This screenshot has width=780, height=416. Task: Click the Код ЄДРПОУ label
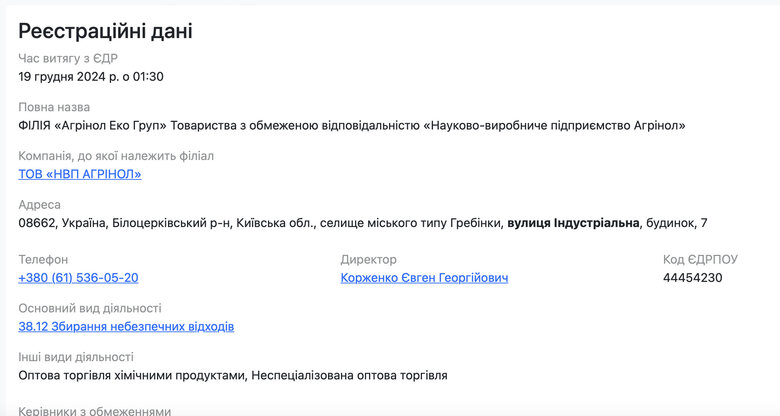tap(700, 259)
